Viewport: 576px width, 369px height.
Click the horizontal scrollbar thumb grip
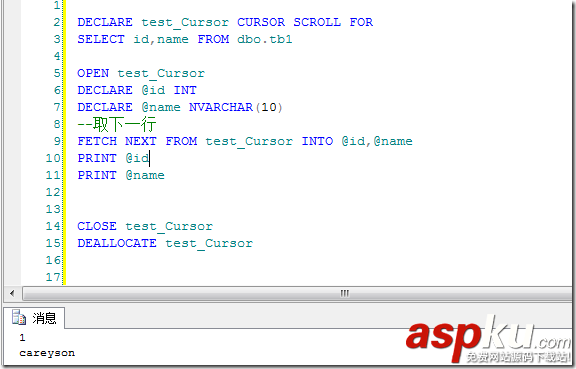344,293
